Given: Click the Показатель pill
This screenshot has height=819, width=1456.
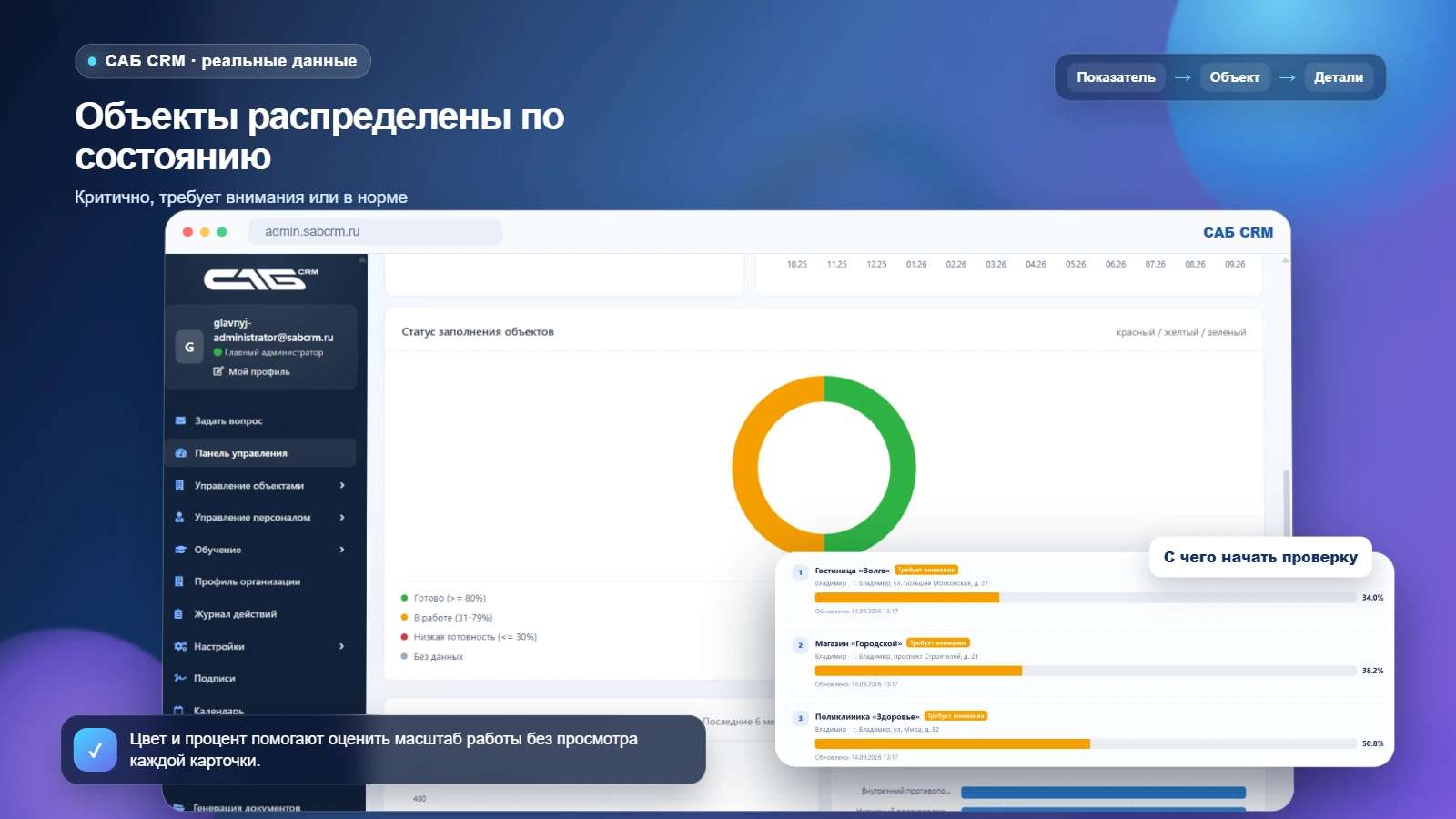Looking at the screenshot, I should [x=1116, y=77].
